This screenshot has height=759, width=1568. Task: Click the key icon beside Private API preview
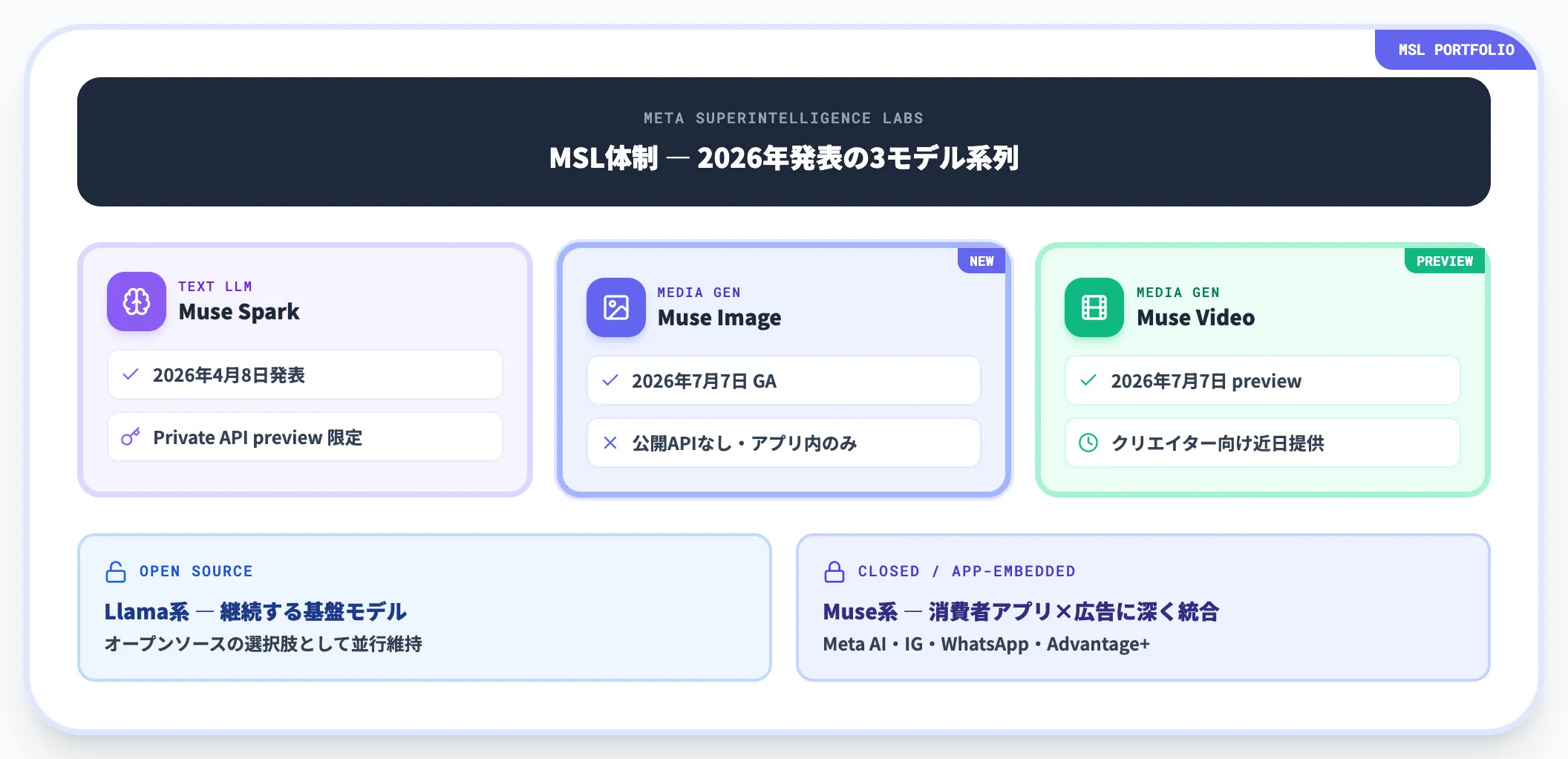pyautogui.click(x=131, y=437)
